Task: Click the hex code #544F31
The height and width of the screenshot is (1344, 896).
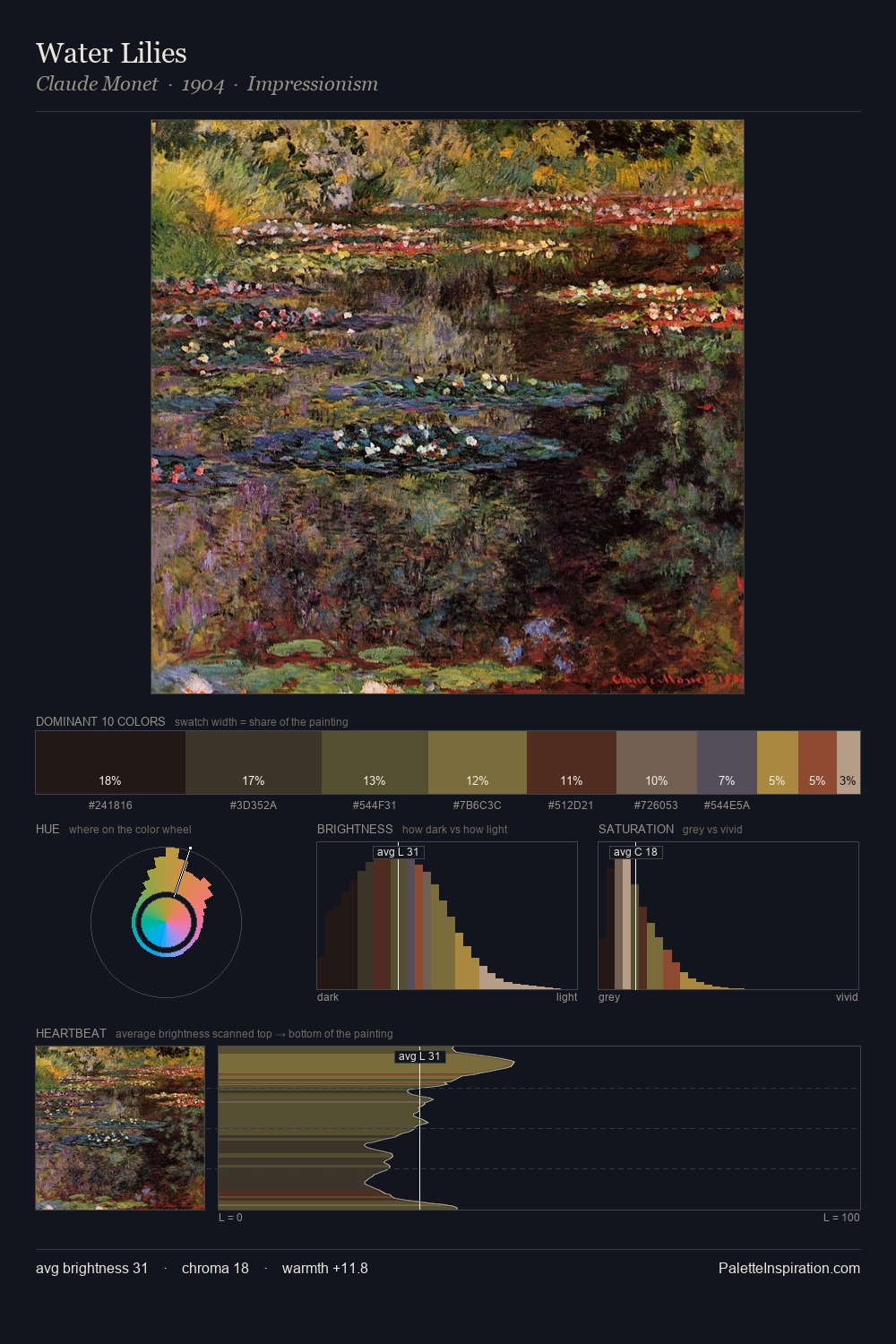Action: (x=375, y=806)
